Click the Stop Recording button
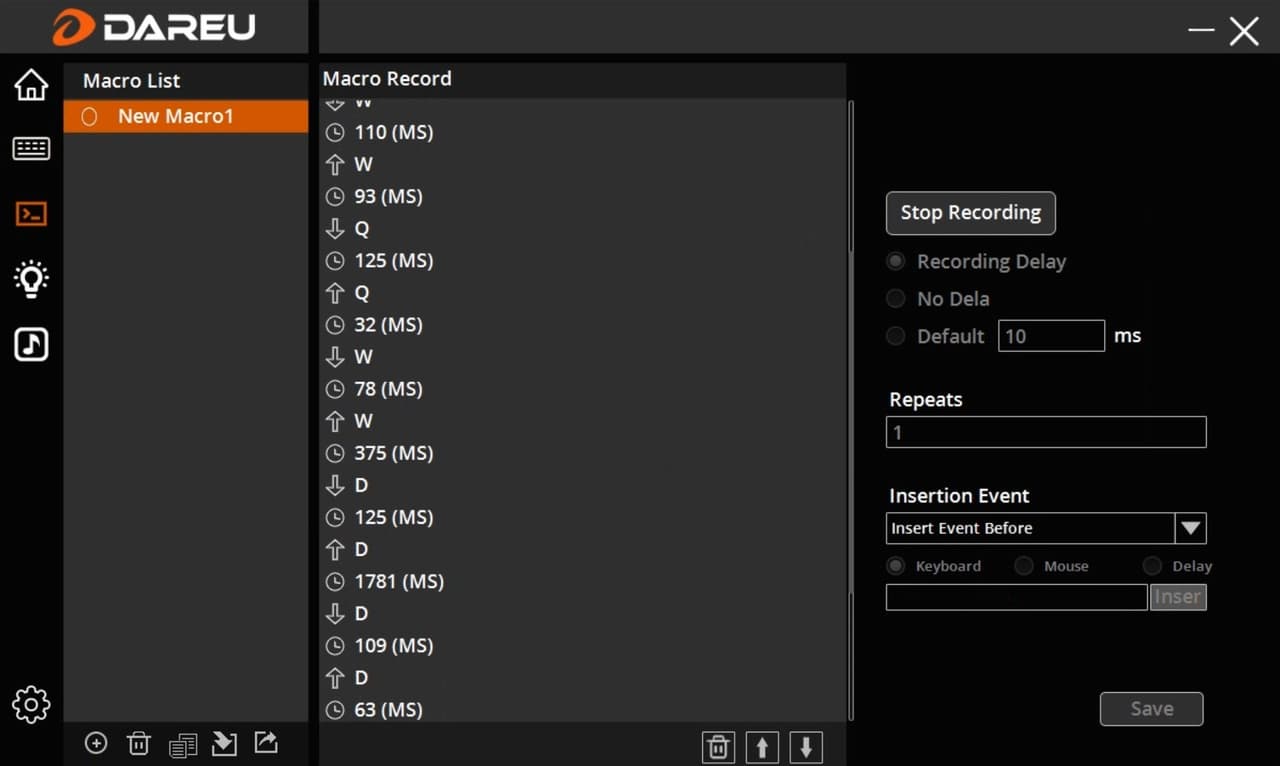Image resolution: width=1280 pixels, height=766 pixels. pos(970,213)
